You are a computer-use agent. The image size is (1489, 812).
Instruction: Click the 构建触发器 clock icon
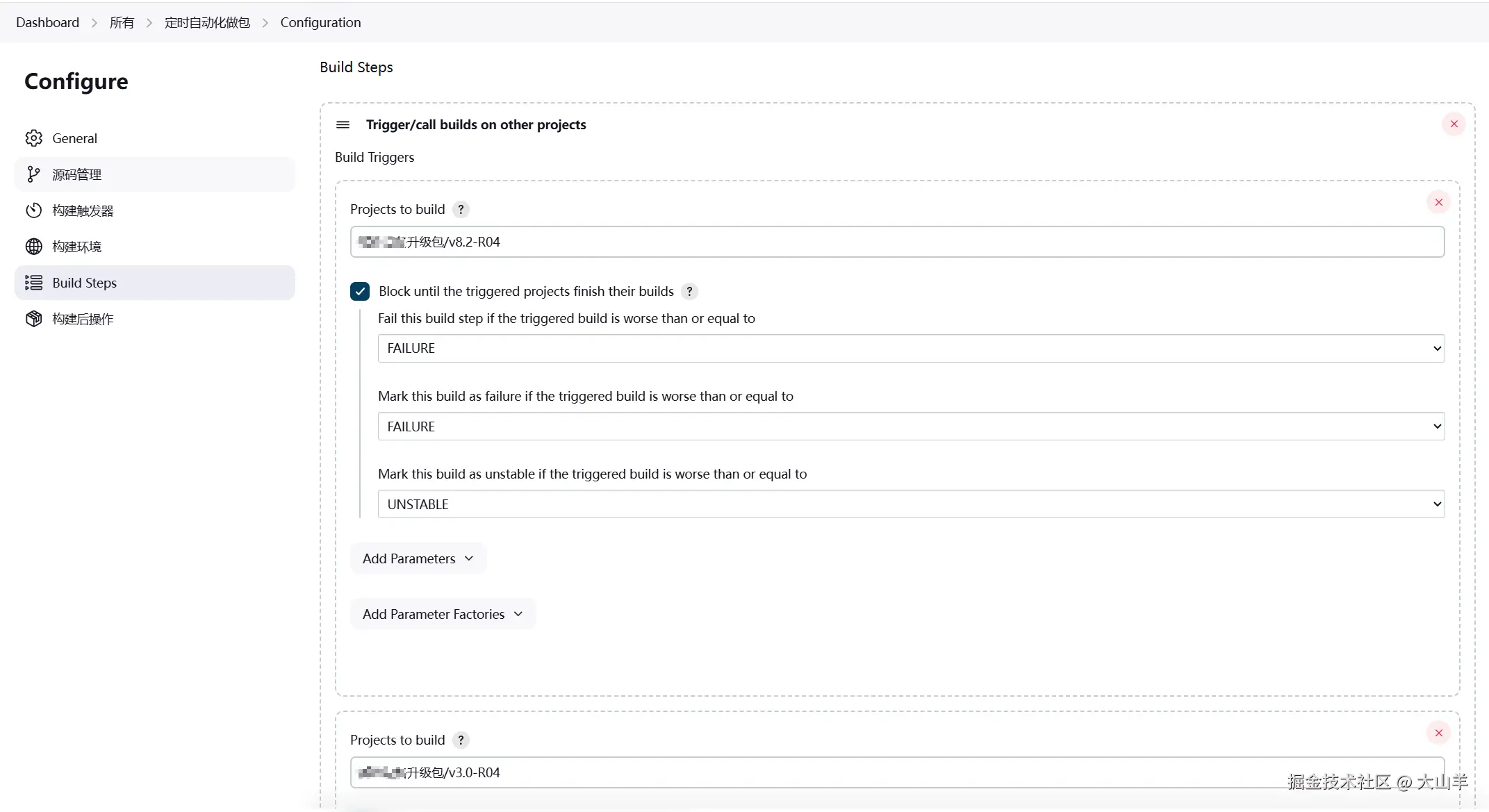click(x=33, y=210)
